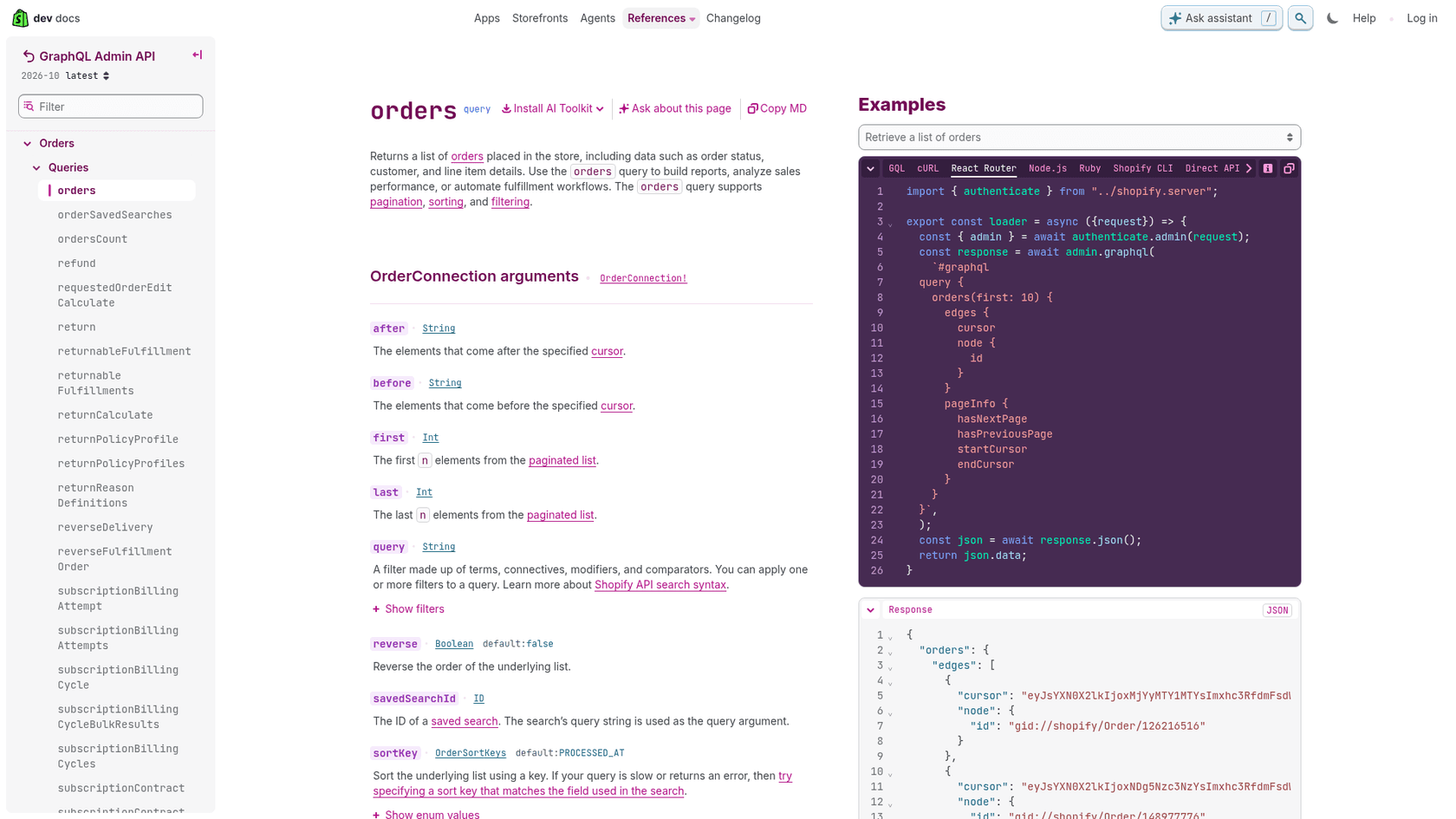This screenshot has height=819, width=1456.
Task: Select the Ruby code tab
Action: pos(1089,168)
